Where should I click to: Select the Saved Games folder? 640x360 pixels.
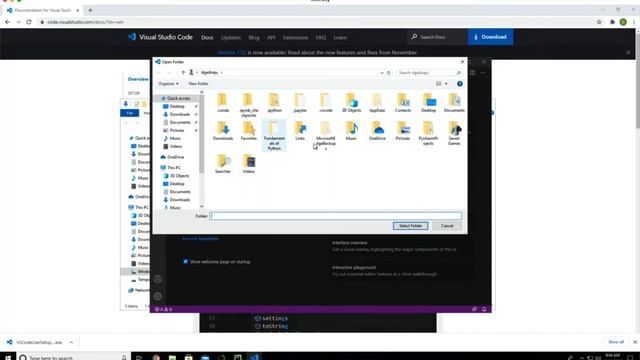(454, 133)
